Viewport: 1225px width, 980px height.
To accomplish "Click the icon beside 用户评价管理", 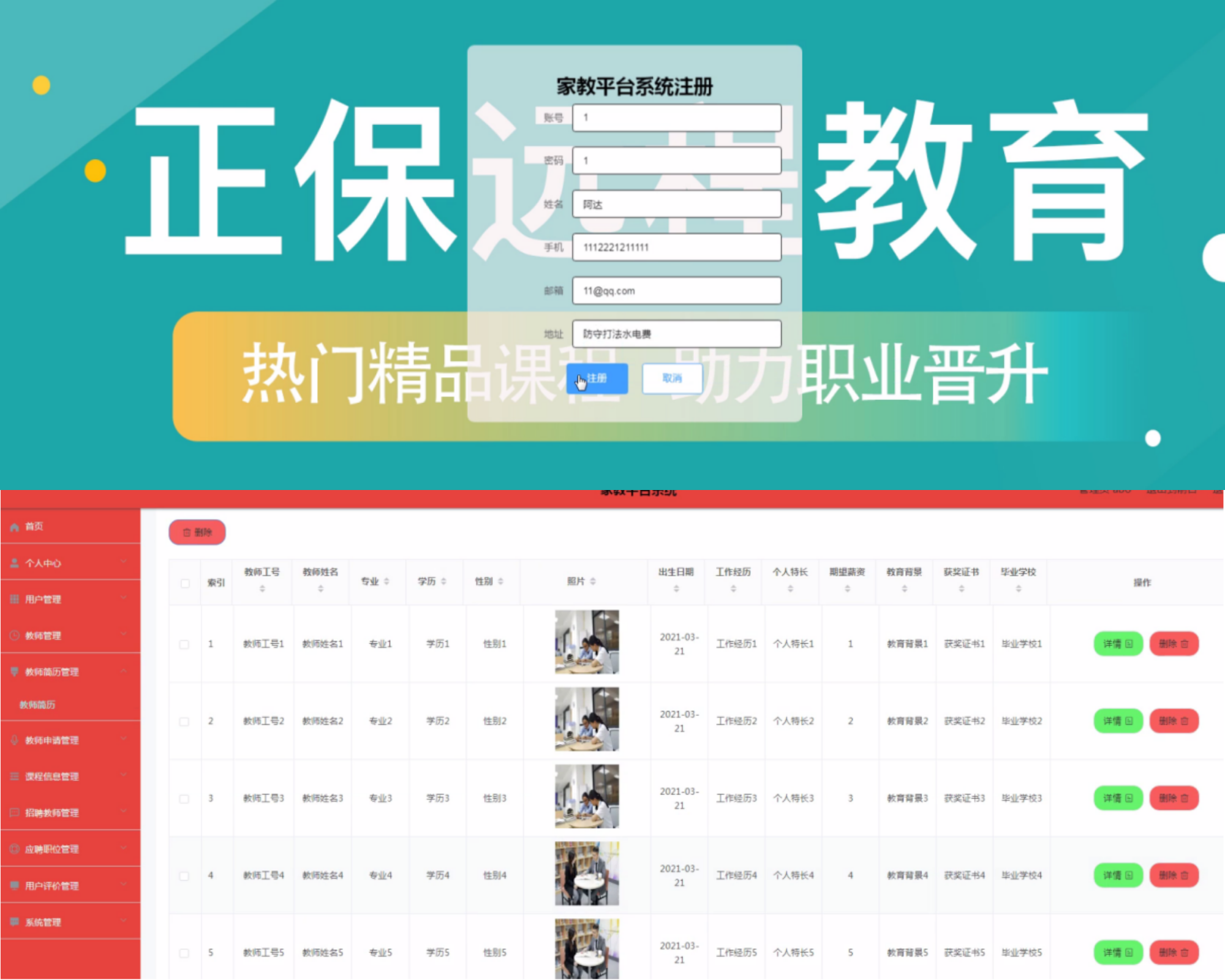I will click(15, 885).
